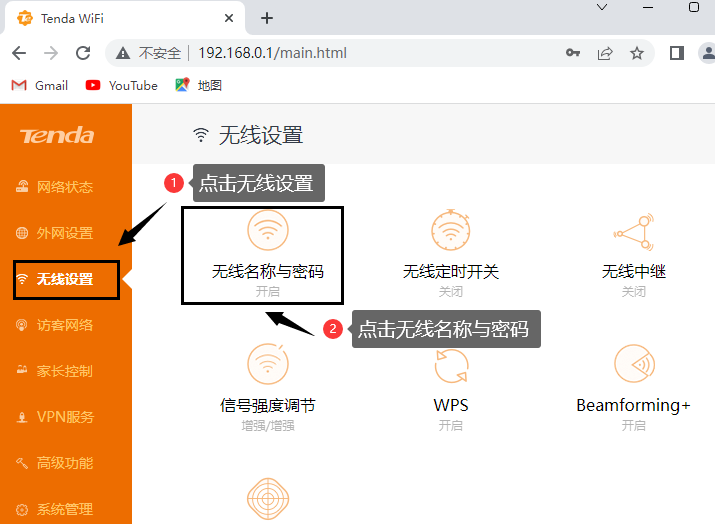Screen dimensions: 715x524
Task: Open the 无线中继 wireless repeater icon
Action: click(634, 232)
